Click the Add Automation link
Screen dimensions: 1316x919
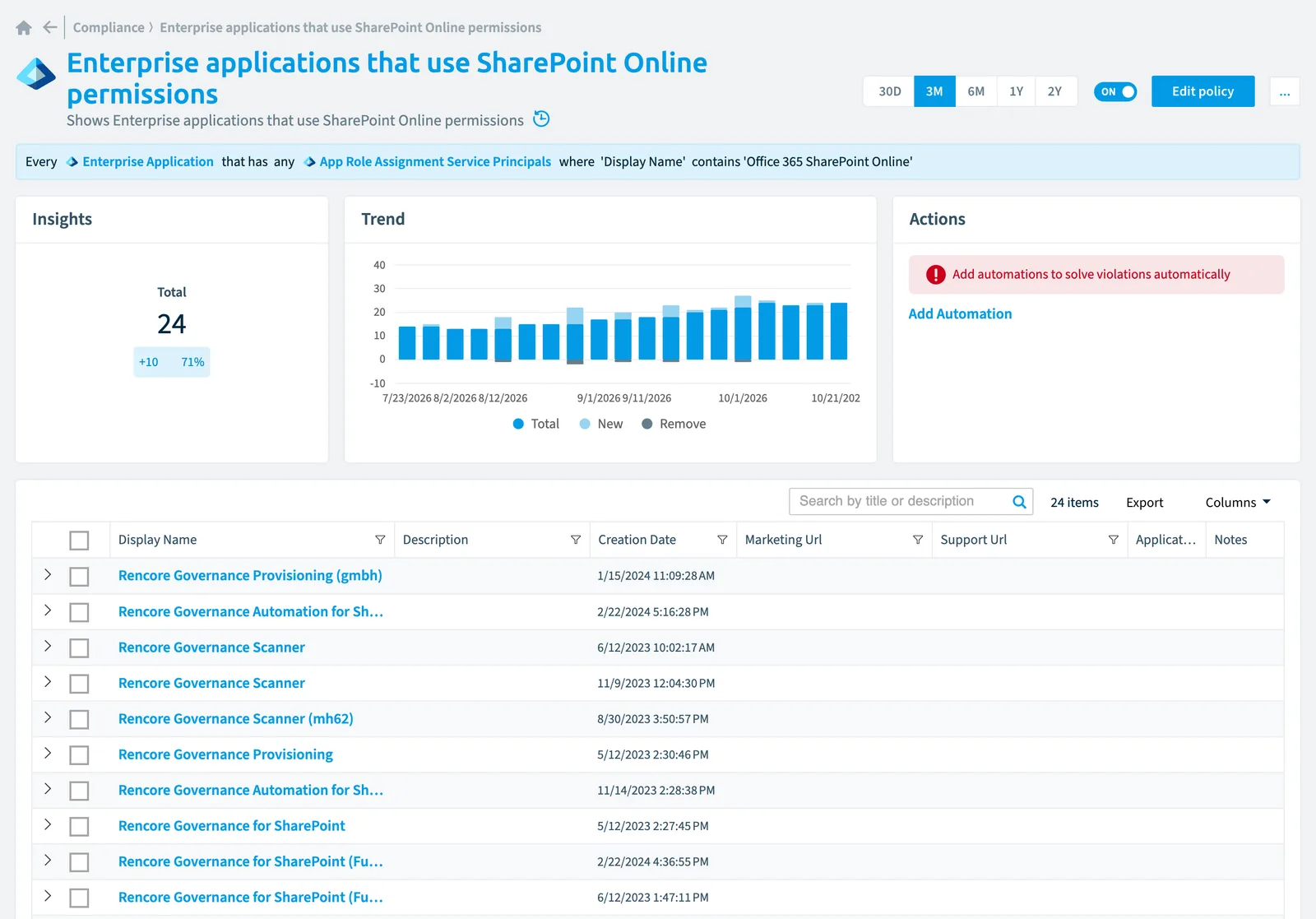tap(960, 313)
